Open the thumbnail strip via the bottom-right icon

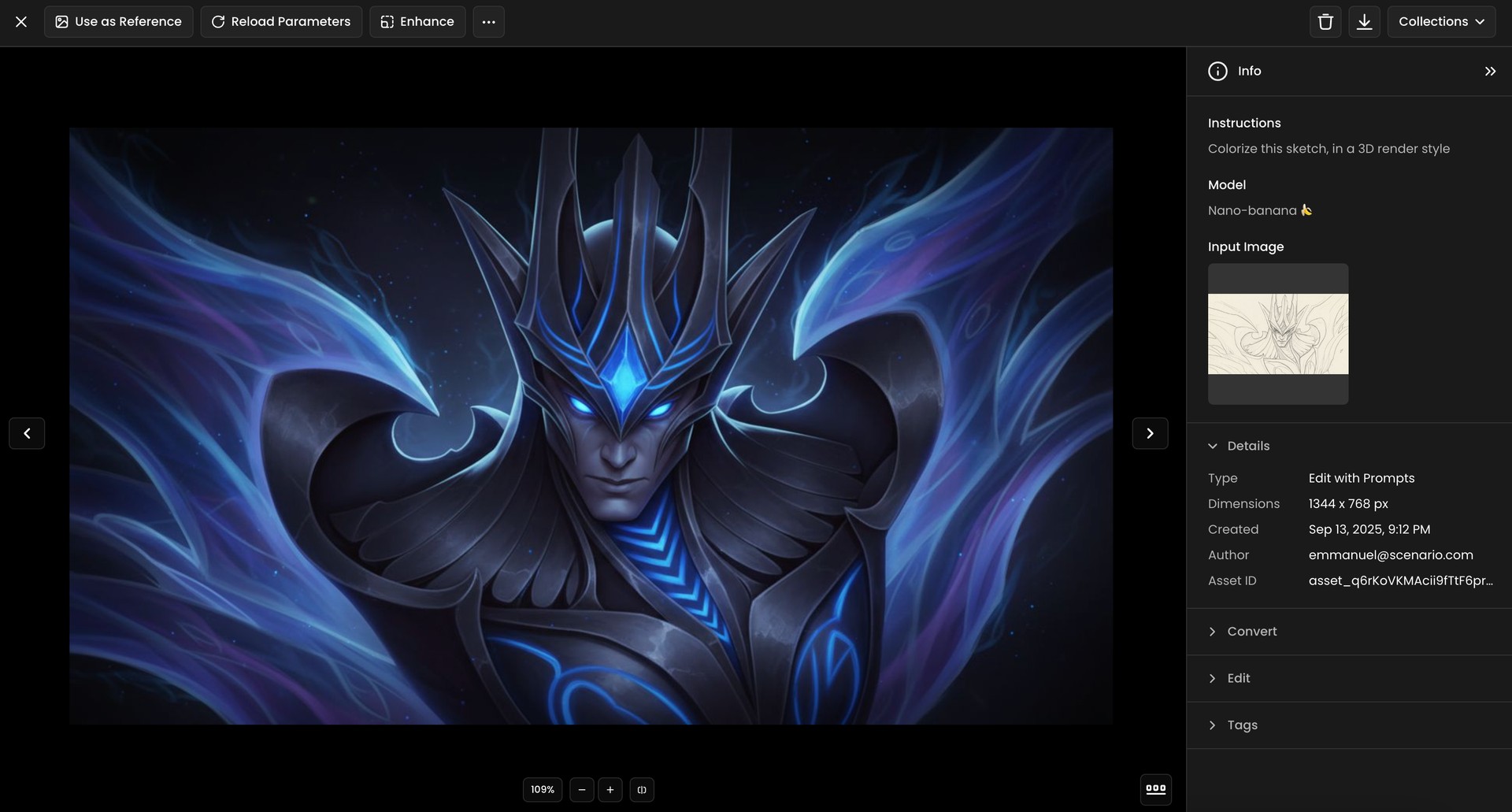click(1156, 789)
